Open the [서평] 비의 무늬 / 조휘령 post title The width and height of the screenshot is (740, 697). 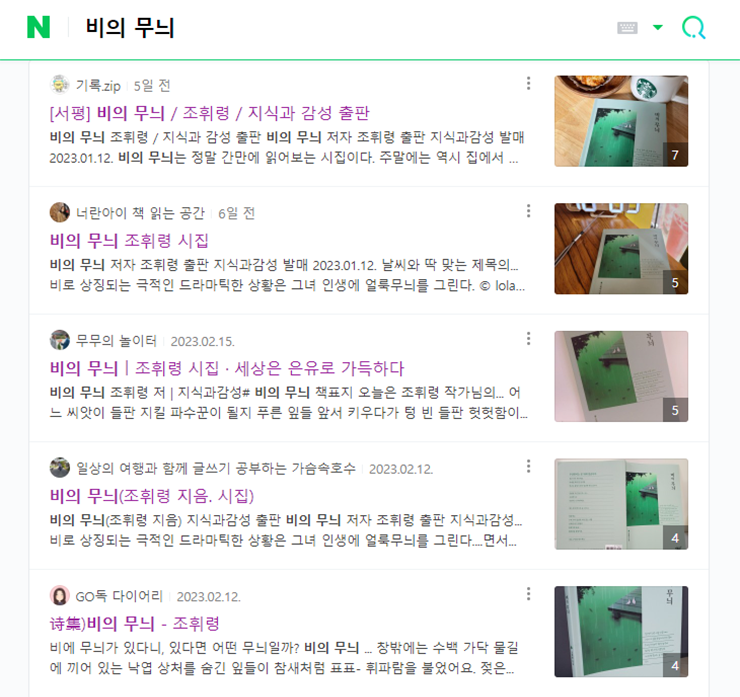click(210, 113)
